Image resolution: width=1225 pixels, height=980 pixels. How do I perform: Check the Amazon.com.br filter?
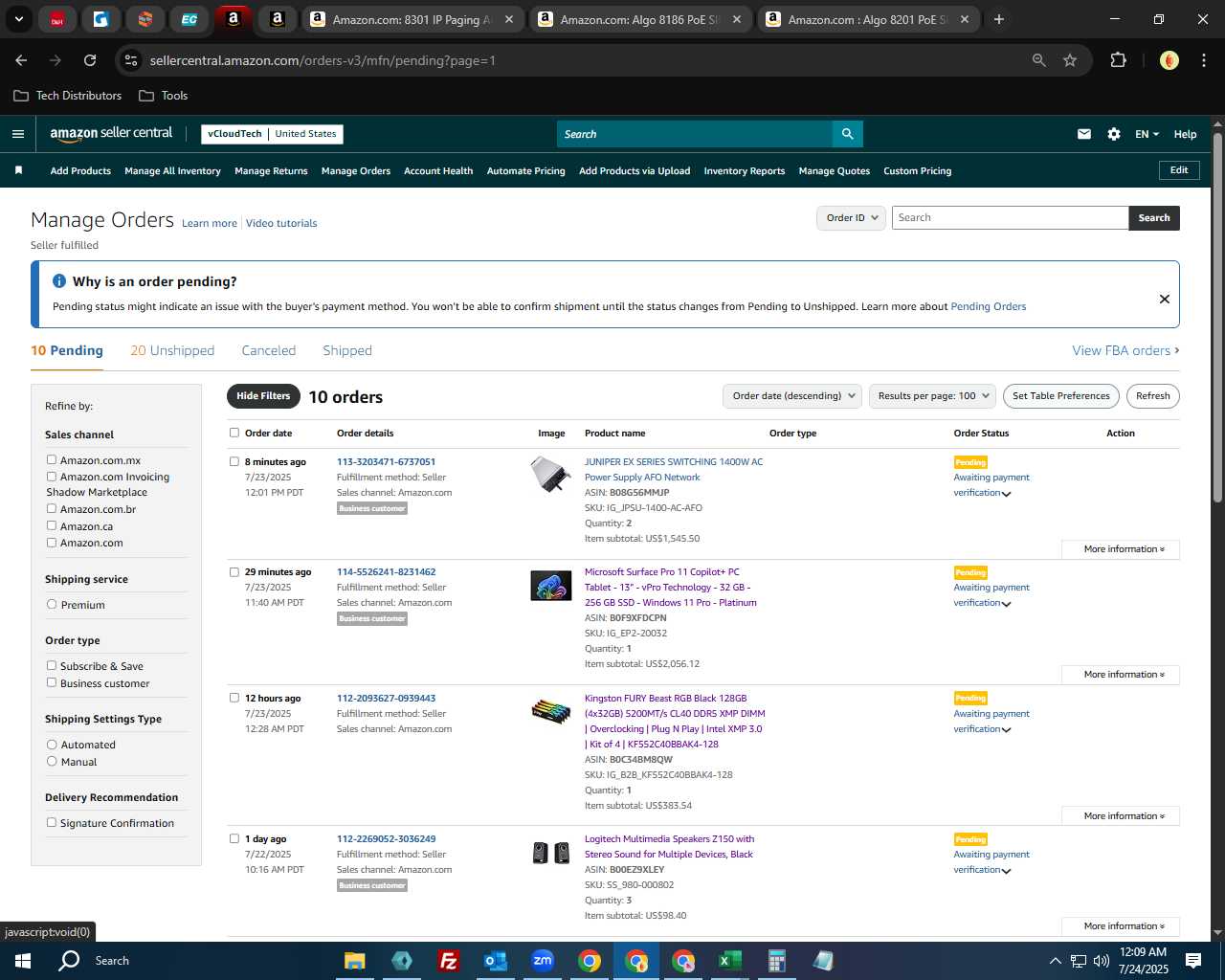[52, 509]
